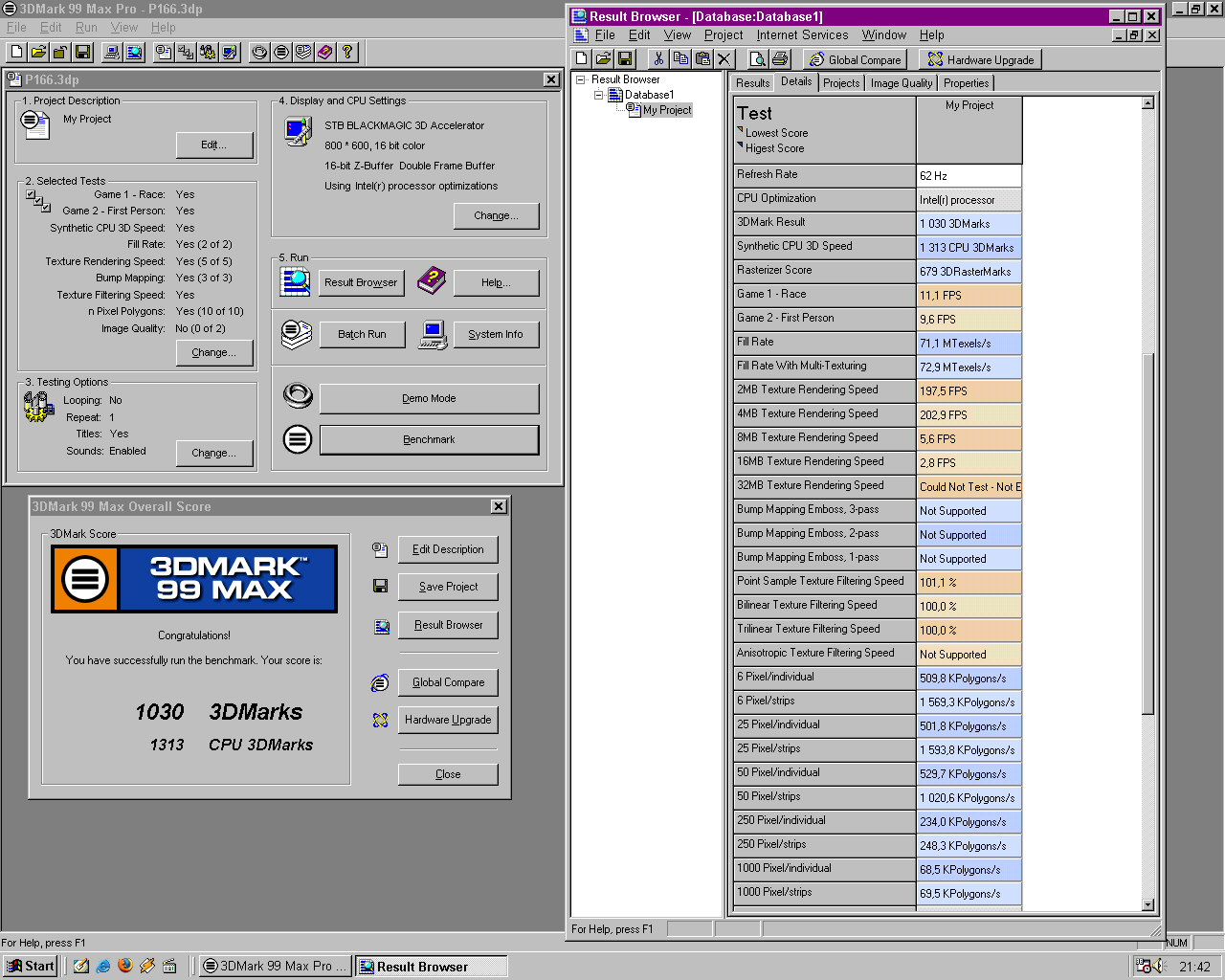The height and width of the screenshot is (980, 1225).
Task: Click Change button under Testing Options
Action: pos(214,454)
